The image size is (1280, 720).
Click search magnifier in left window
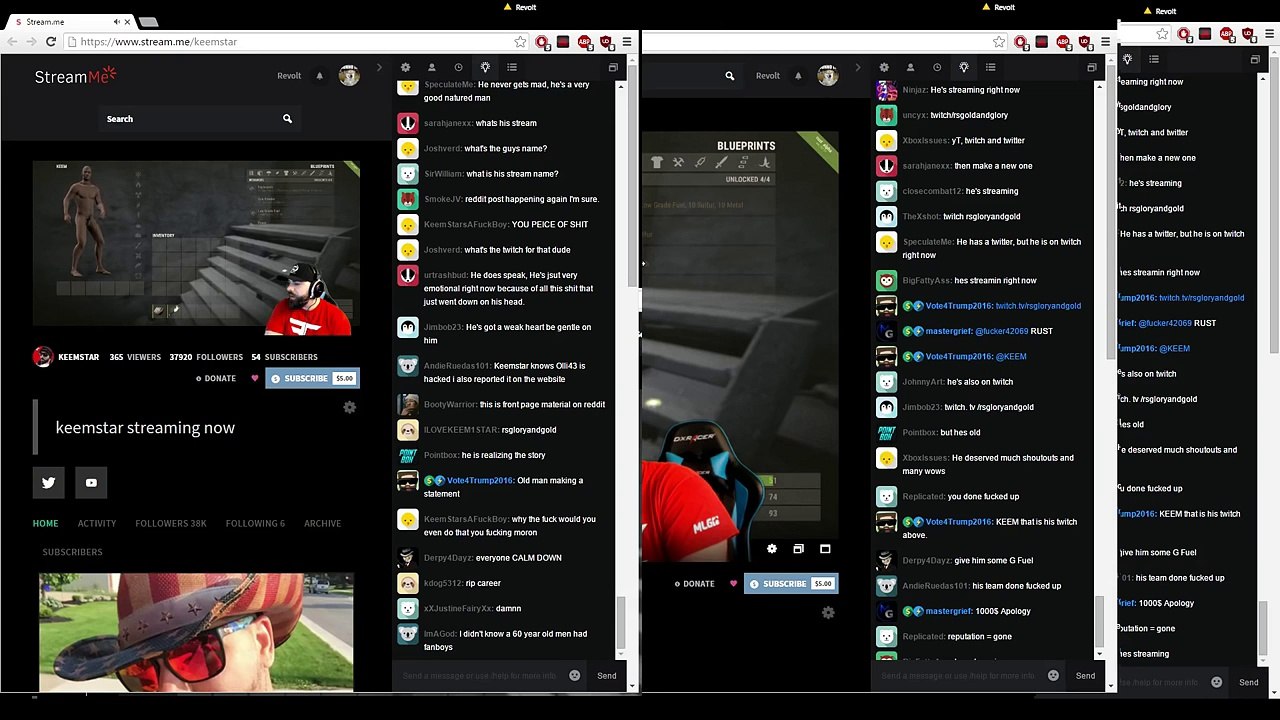click(287, 119)
